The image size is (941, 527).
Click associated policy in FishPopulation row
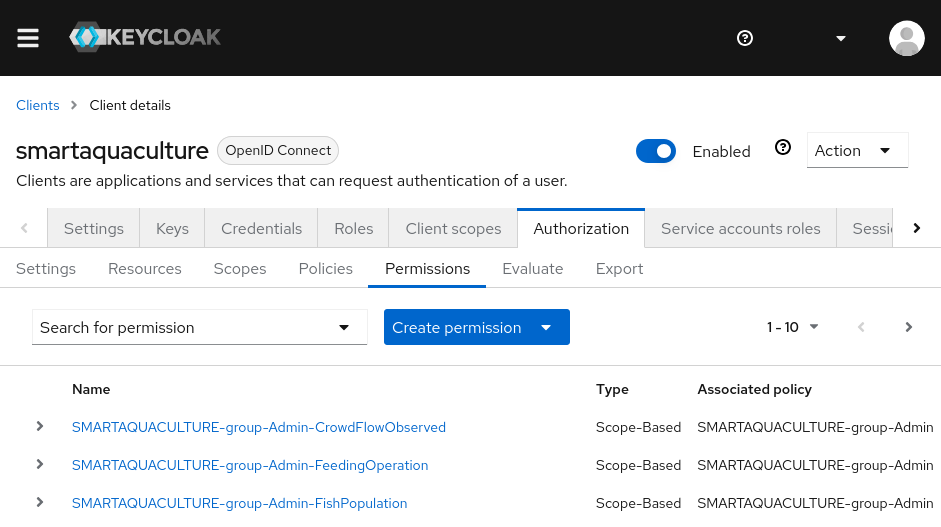(815, 503)
